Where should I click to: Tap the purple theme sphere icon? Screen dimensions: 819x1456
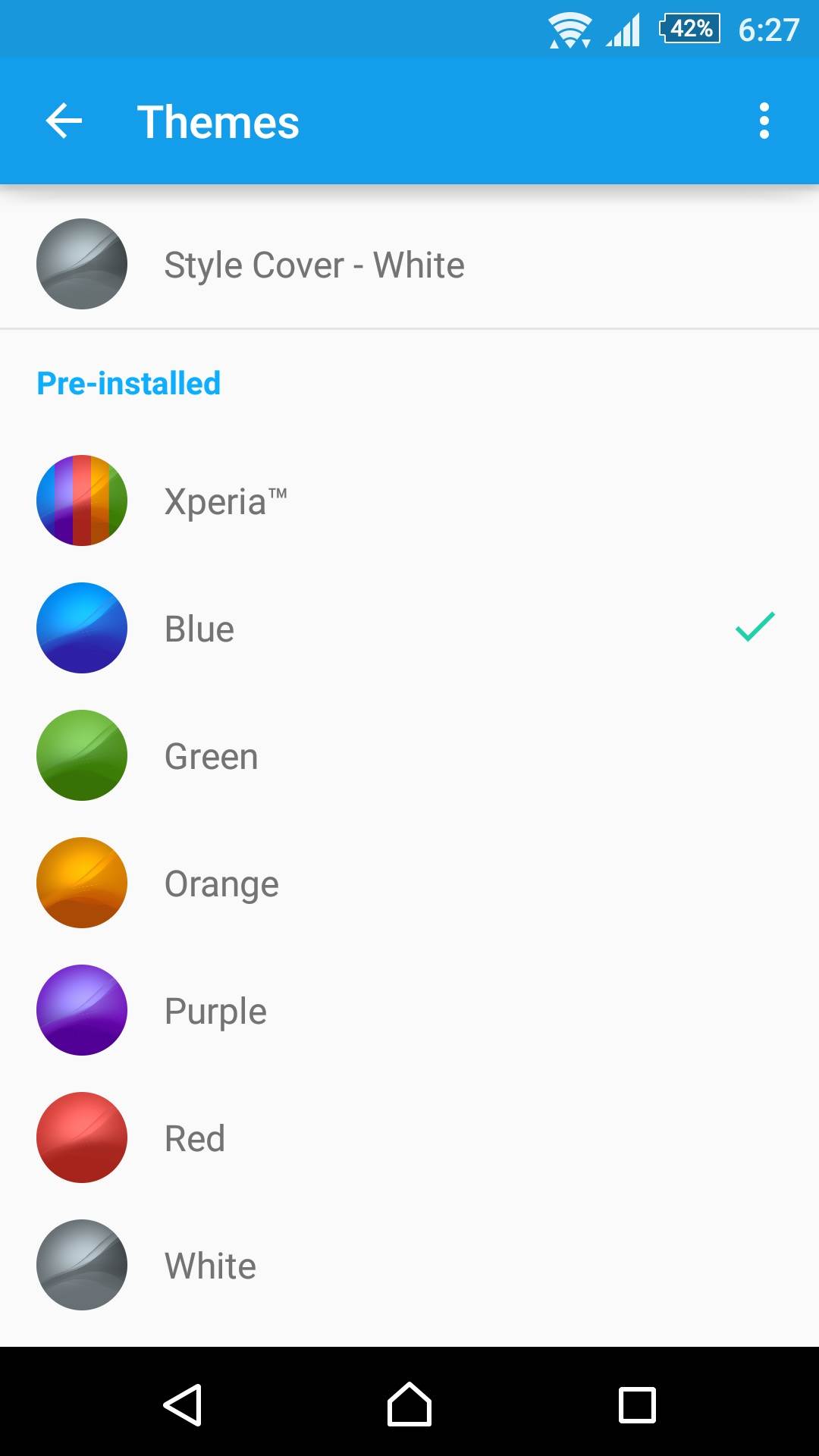82,1010
